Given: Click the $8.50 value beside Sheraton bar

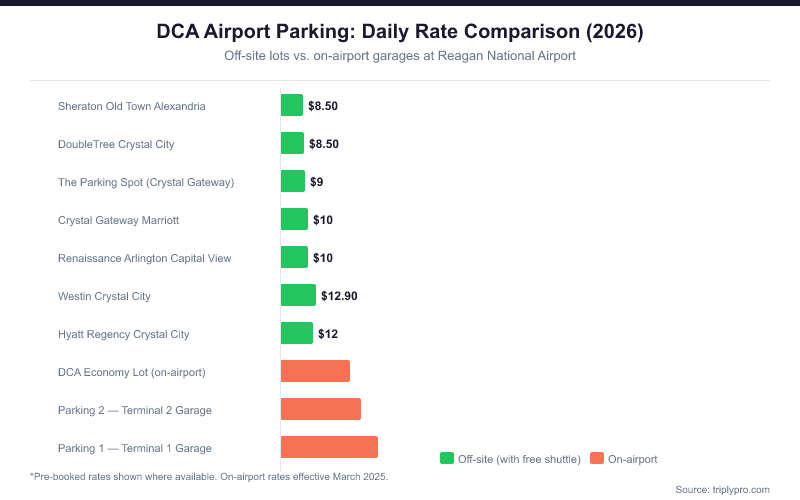Looking at the screenshot, I should tap(324, 106).
